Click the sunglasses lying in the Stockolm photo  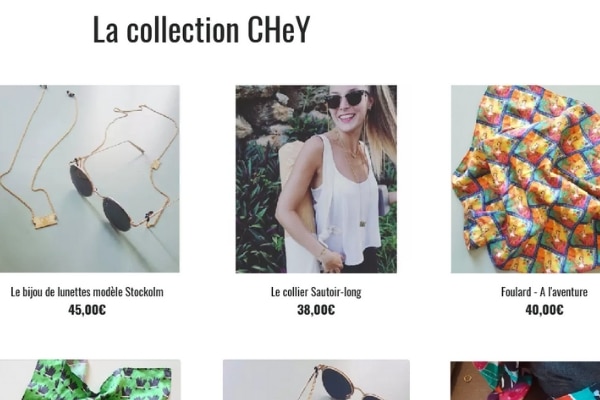tap(101, 195)
